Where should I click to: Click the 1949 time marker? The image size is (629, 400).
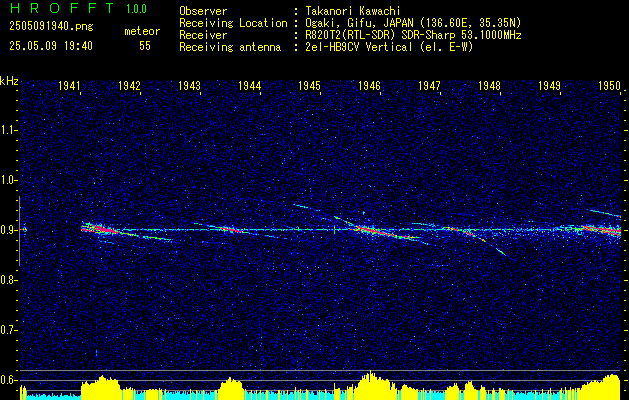[x=550, y=85]
